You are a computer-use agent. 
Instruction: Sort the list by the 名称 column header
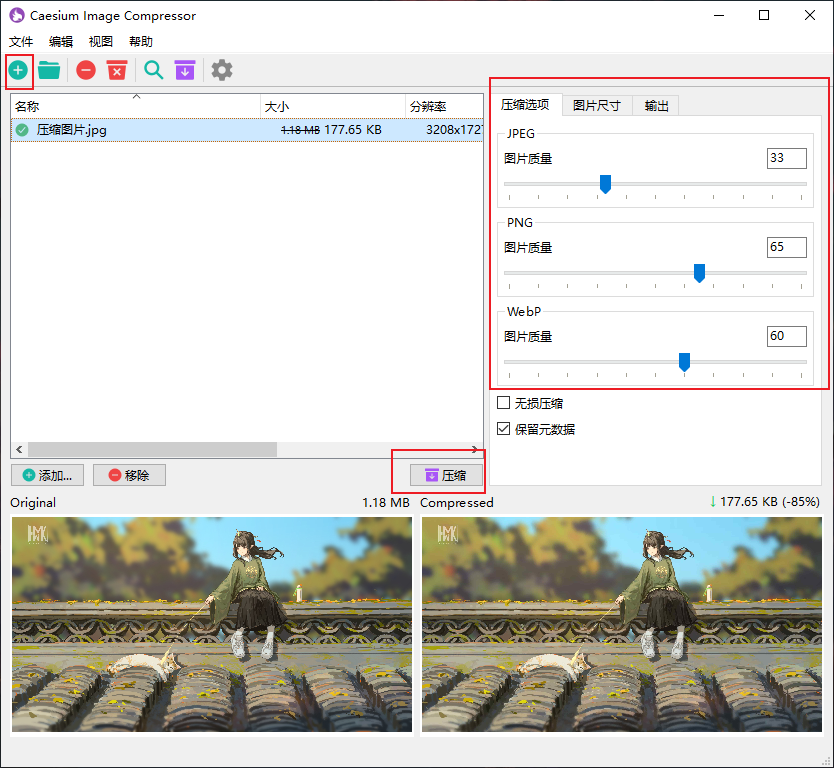click(x=136, y=106)
